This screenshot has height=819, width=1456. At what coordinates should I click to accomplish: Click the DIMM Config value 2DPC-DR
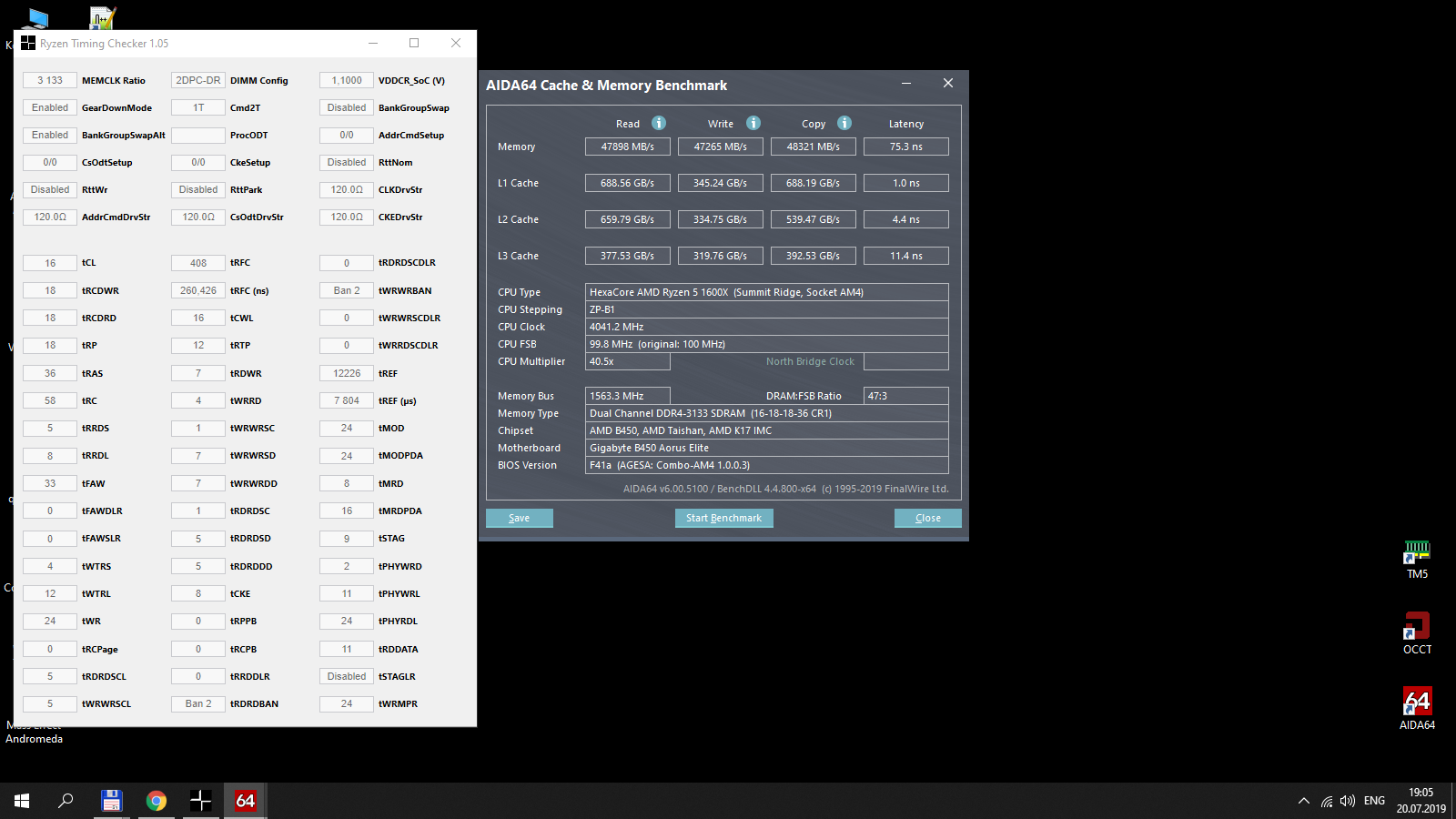click(198, 80)
